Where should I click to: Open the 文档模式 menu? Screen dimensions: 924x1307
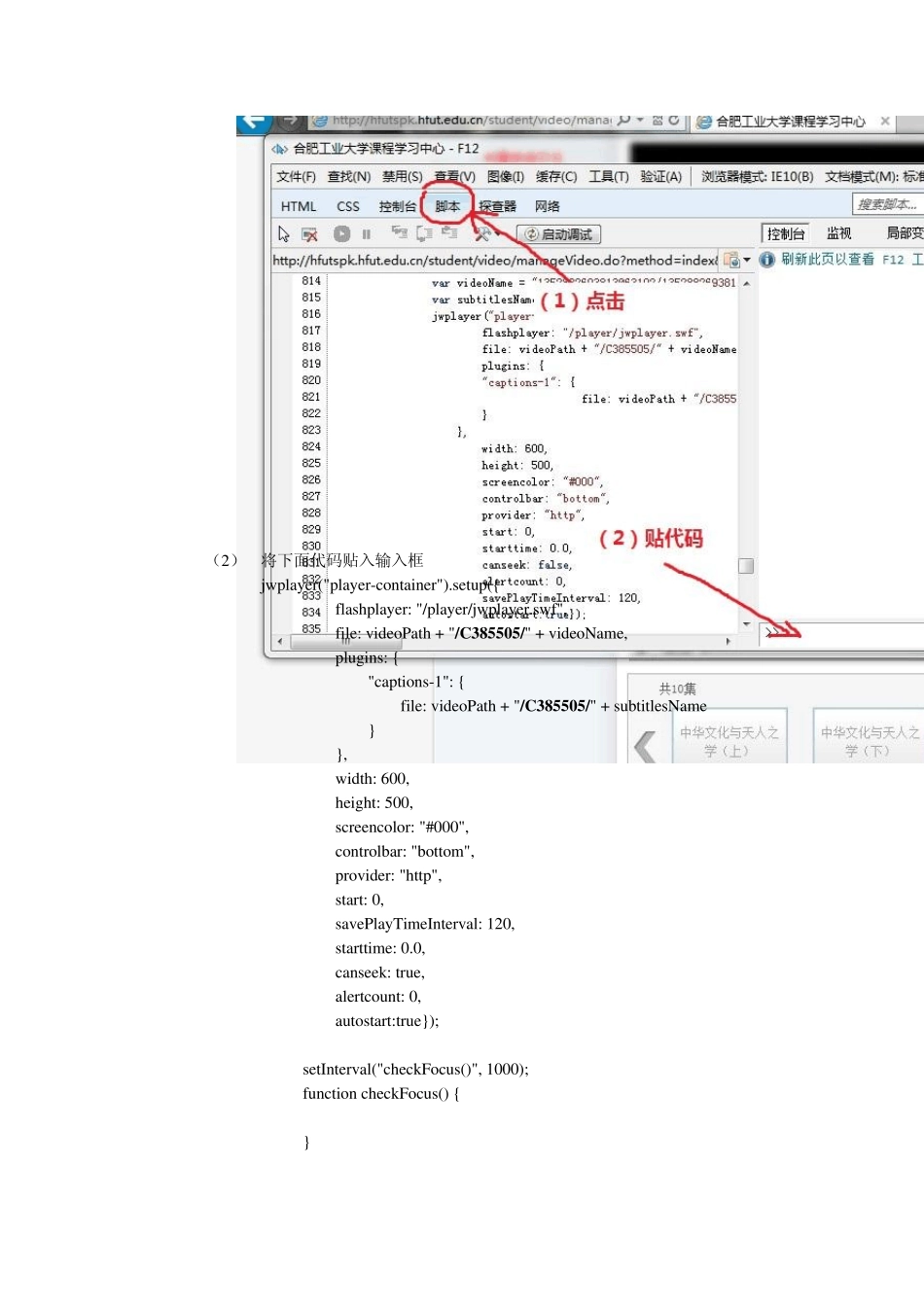pyautogui.click(x=872, y=177)
